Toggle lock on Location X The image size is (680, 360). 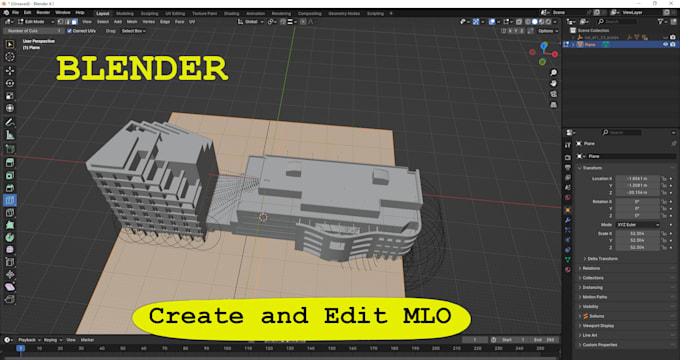(664, 179)
